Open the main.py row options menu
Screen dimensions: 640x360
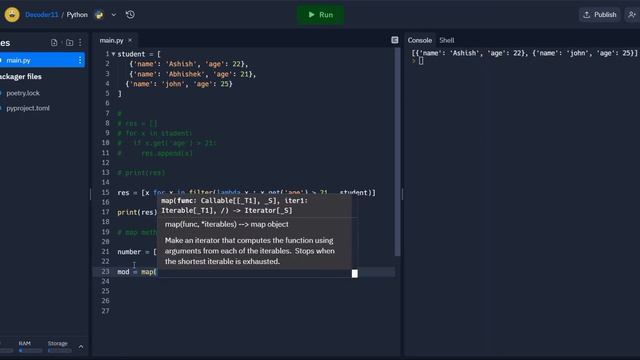point(80,60)
